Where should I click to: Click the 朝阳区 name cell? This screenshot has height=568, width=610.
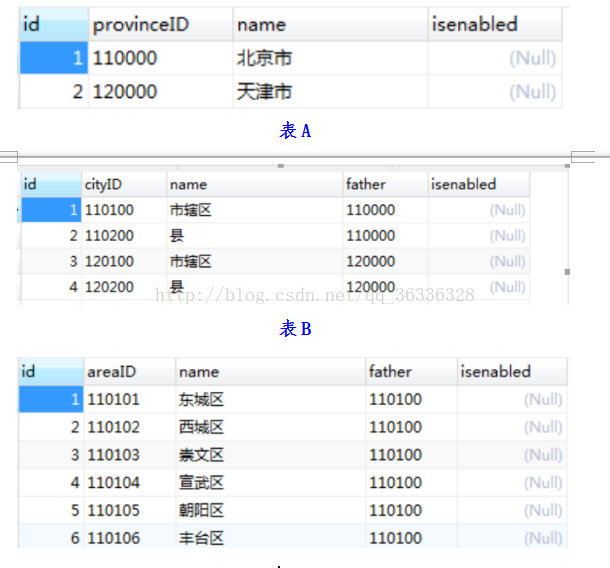(x=271, y=510)
